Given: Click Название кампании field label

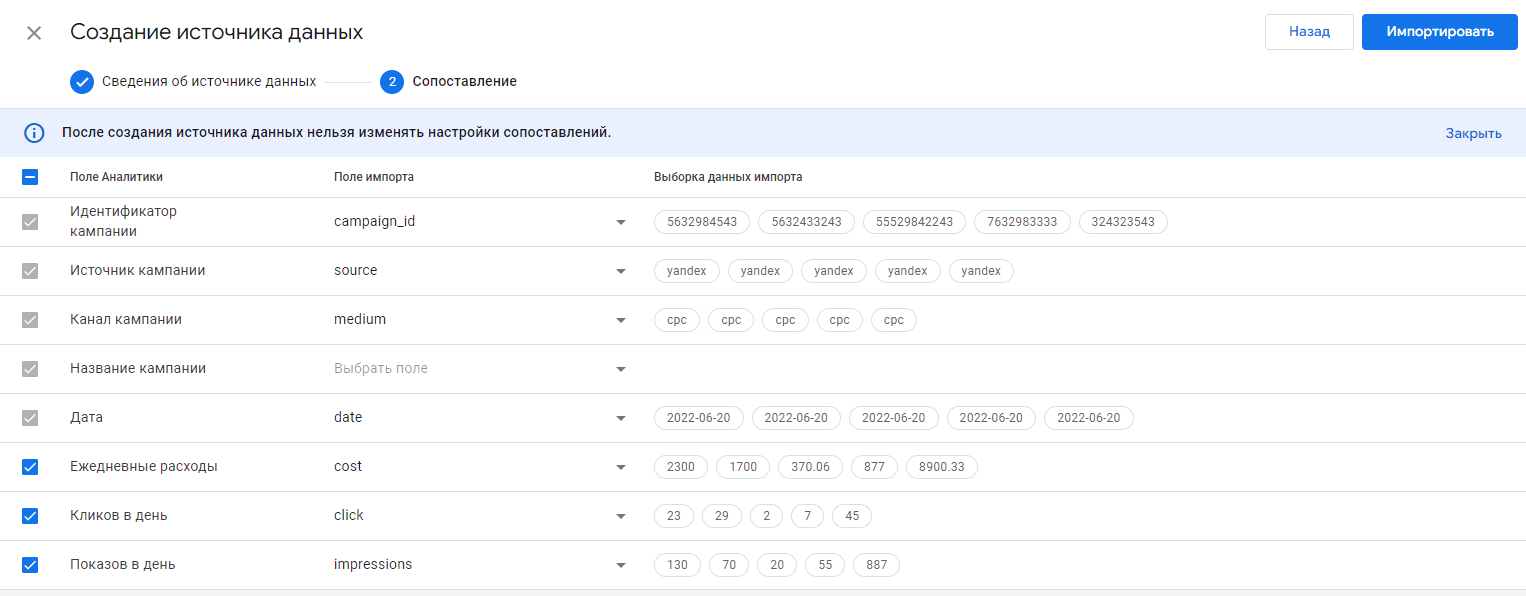Looking at the screenshot, I should point(138,369).
